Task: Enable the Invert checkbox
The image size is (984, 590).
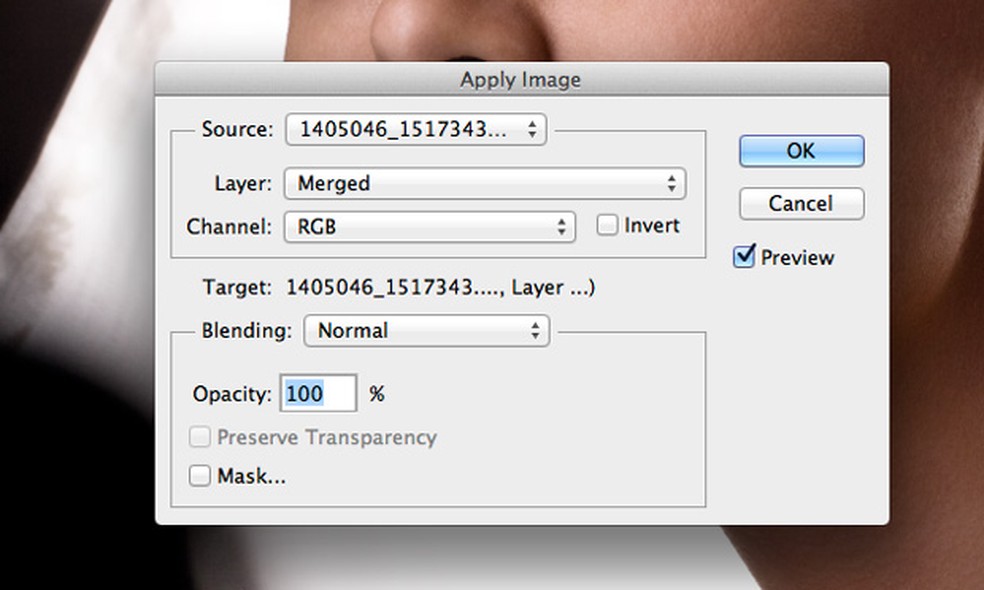Action: point(607,225)
